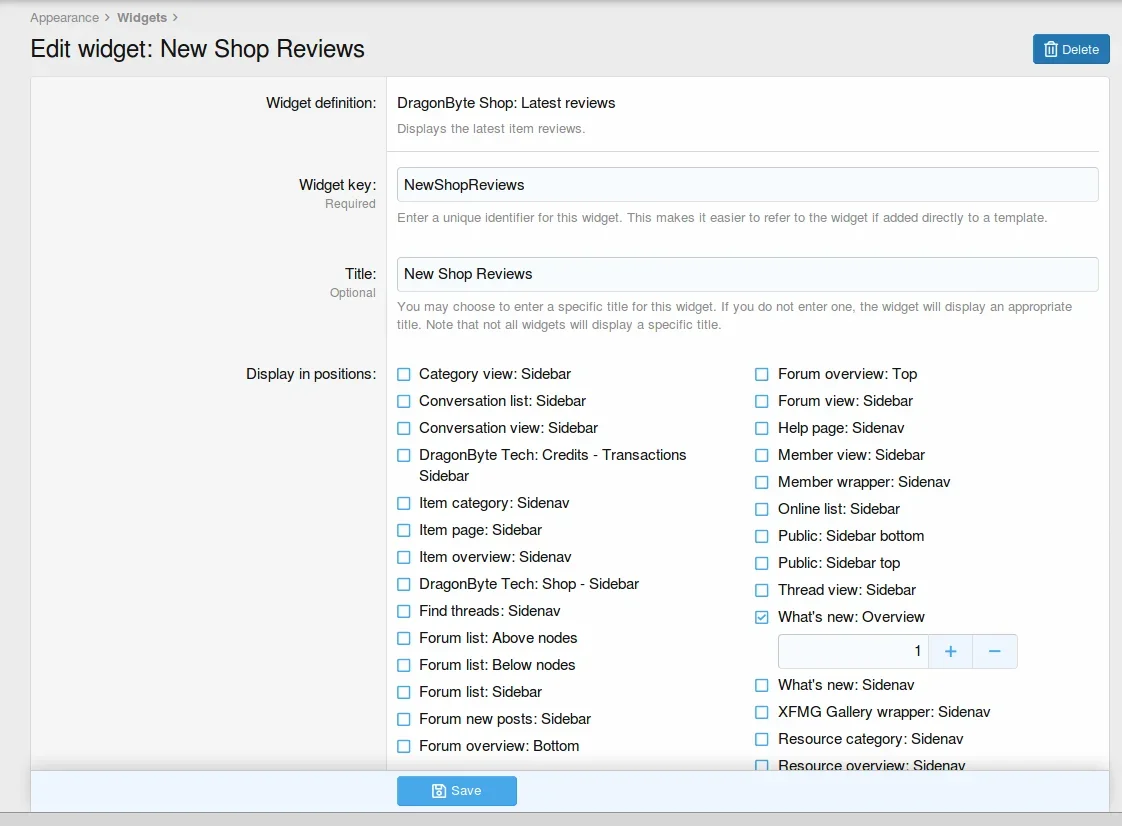The width and height of the screenshot is (1122, 826).
Task: Click 'Displays the latest item reviews.' description
Action: (491, 129)
